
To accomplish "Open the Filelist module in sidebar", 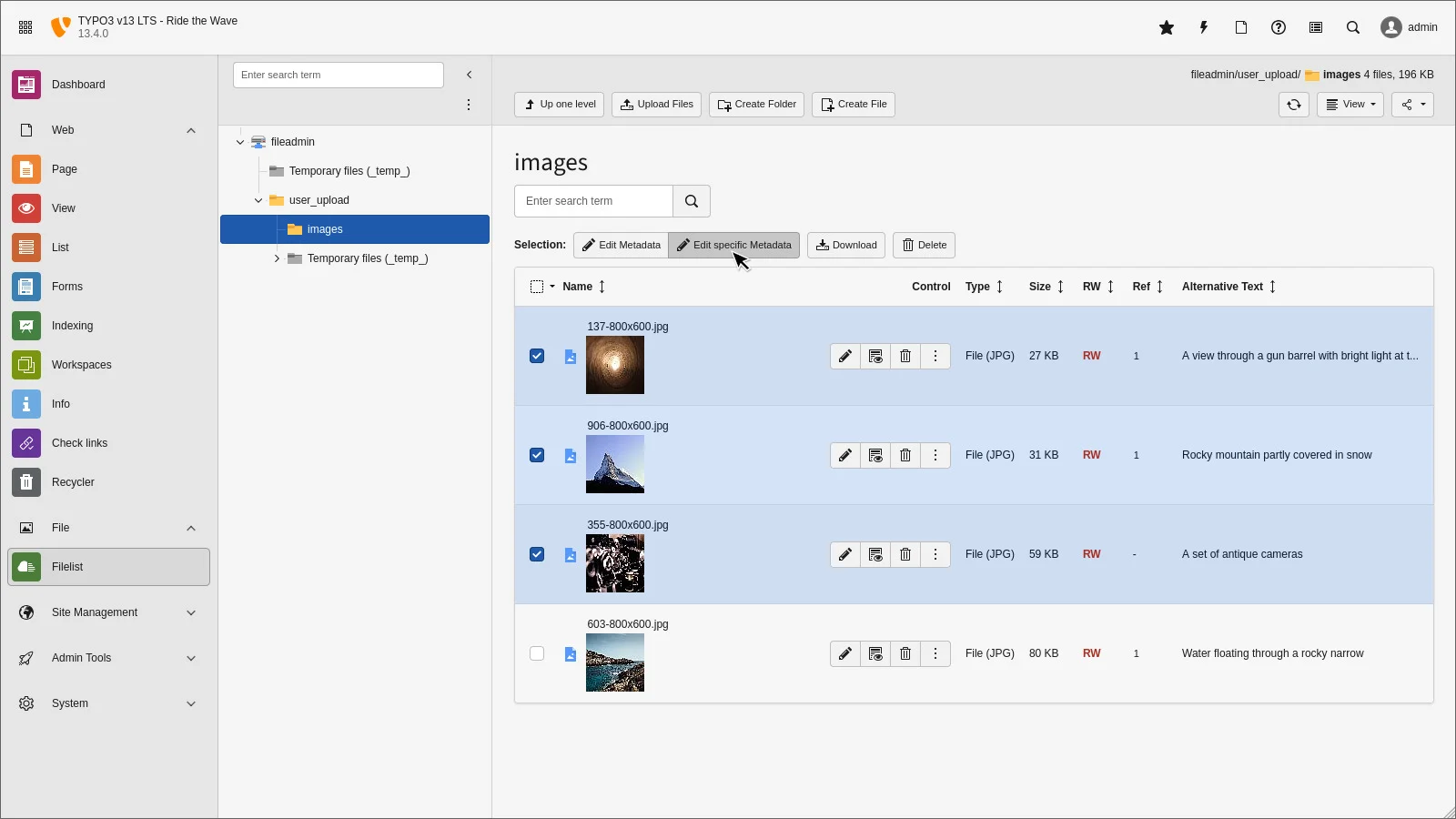I will pos(66,566).
